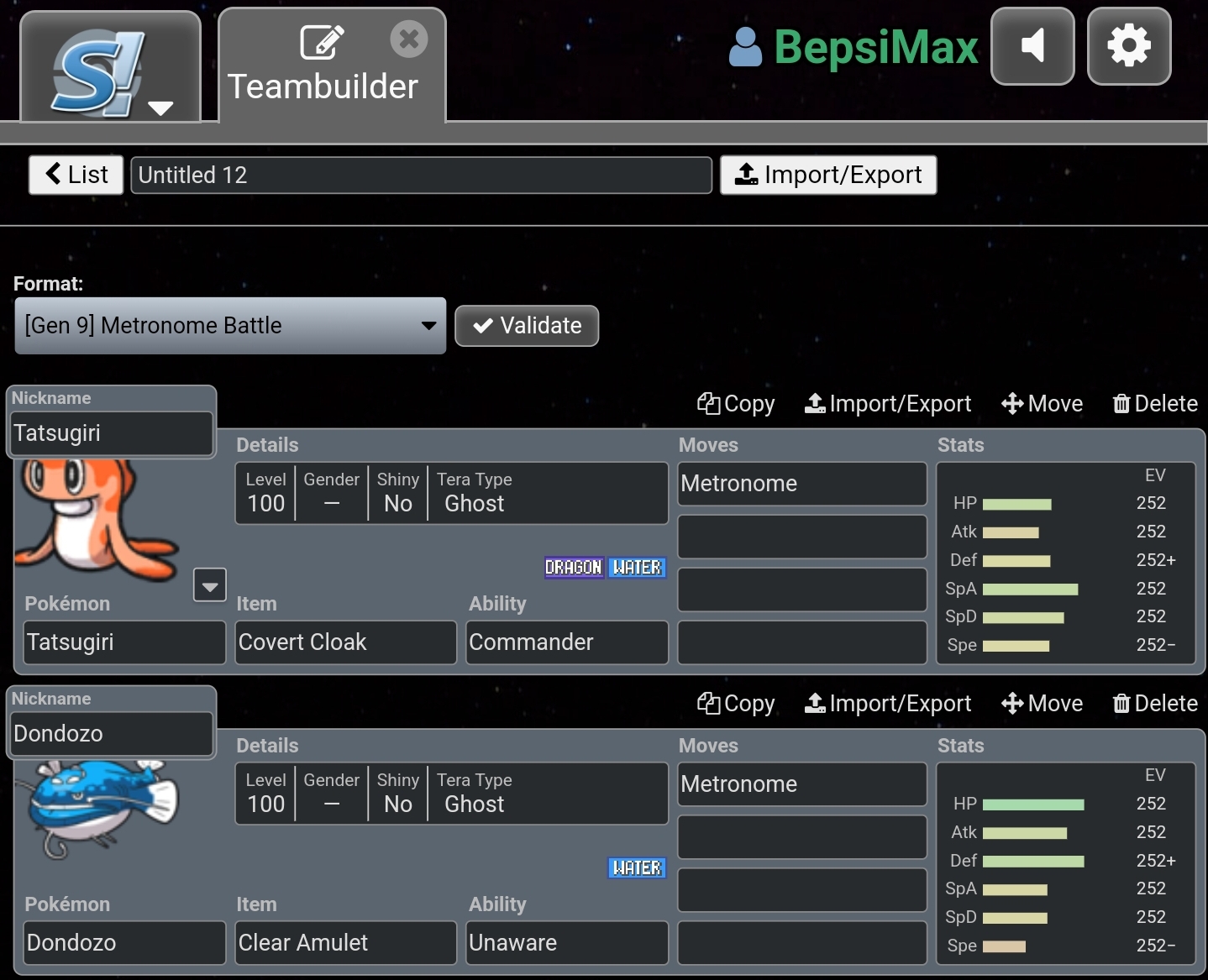Select Tatsugiri fourth empty move slot
Image resolution: width=1208 pixels, height=980 pixels.
pos(802,642)
